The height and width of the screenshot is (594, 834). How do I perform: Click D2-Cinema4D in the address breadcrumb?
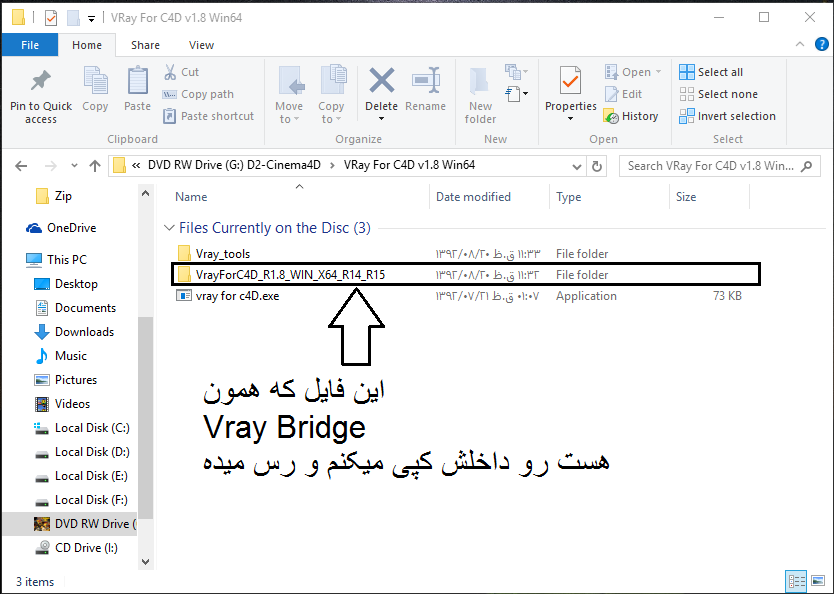pyautogui.click(x=284, y=165)
